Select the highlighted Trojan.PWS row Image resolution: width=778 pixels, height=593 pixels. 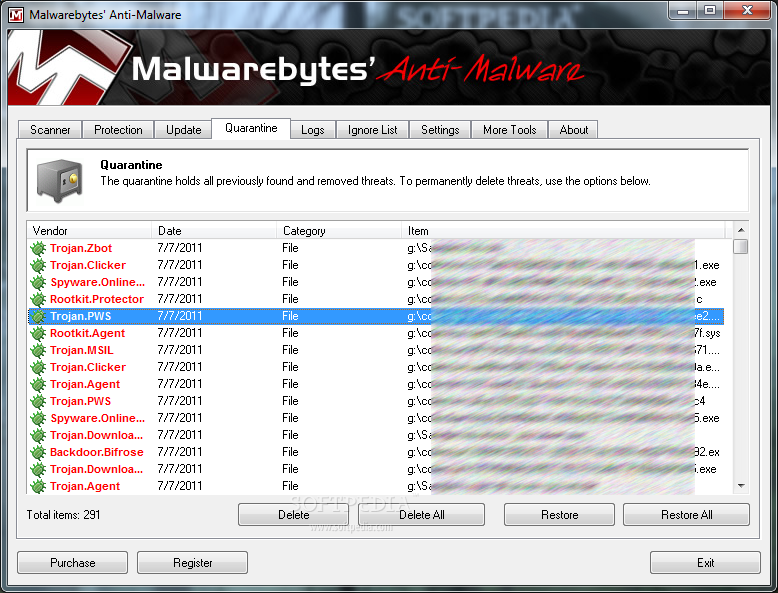376,316
